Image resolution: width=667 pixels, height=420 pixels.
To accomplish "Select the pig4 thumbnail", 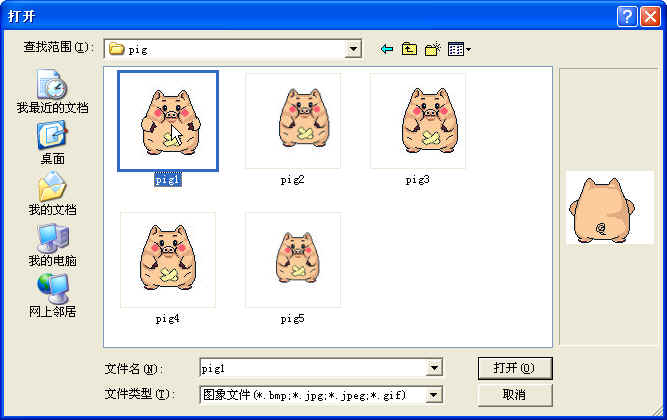I will click(x=168, y=260).
